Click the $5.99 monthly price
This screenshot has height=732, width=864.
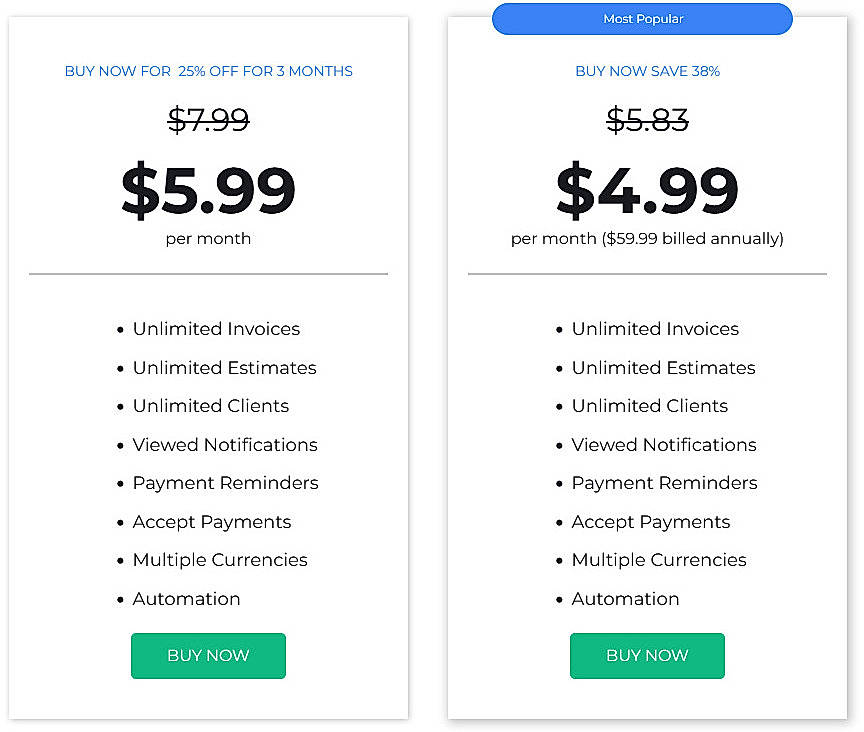(208, 188)
